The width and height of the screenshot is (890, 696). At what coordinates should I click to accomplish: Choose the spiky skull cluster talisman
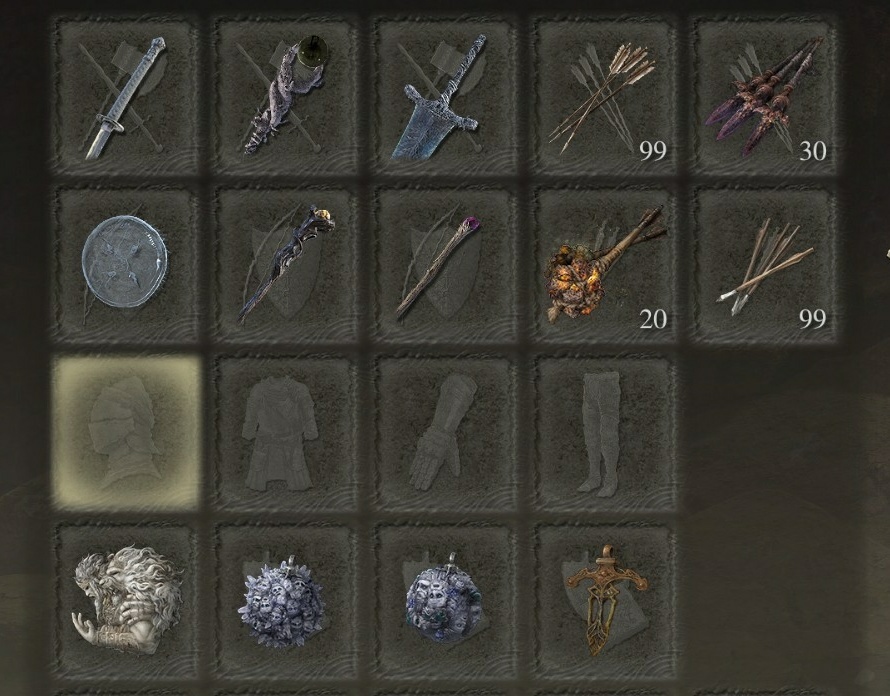click(x=286, y=601)
